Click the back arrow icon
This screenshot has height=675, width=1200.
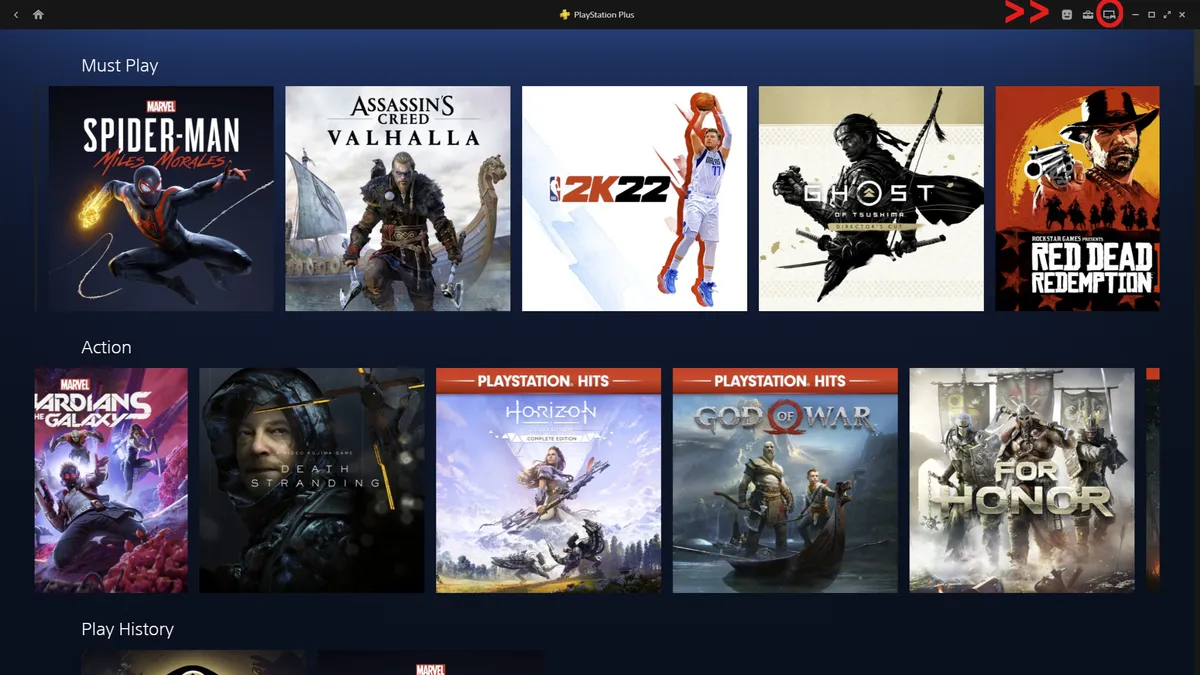(x=16, y=15)
